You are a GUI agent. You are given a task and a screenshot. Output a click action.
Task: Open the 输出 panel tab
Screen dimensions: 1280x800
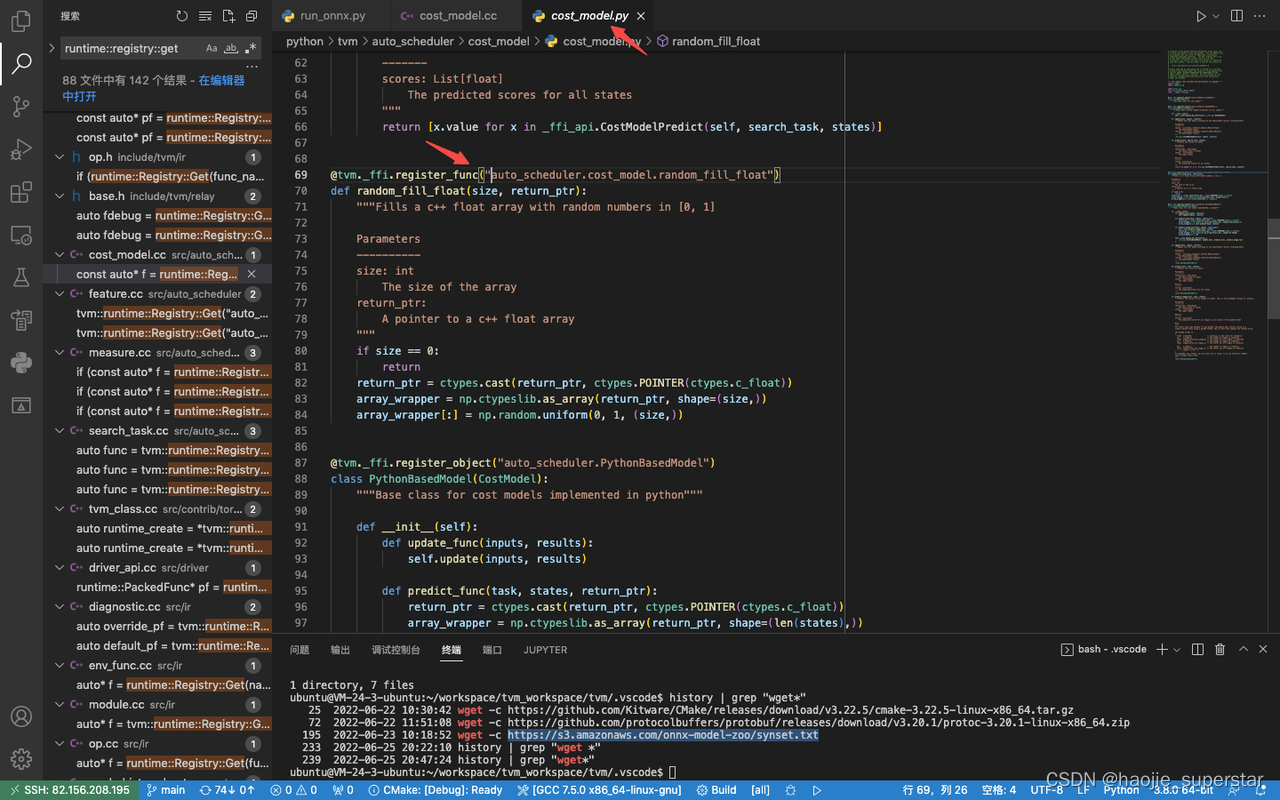click(x=340, y=650)
